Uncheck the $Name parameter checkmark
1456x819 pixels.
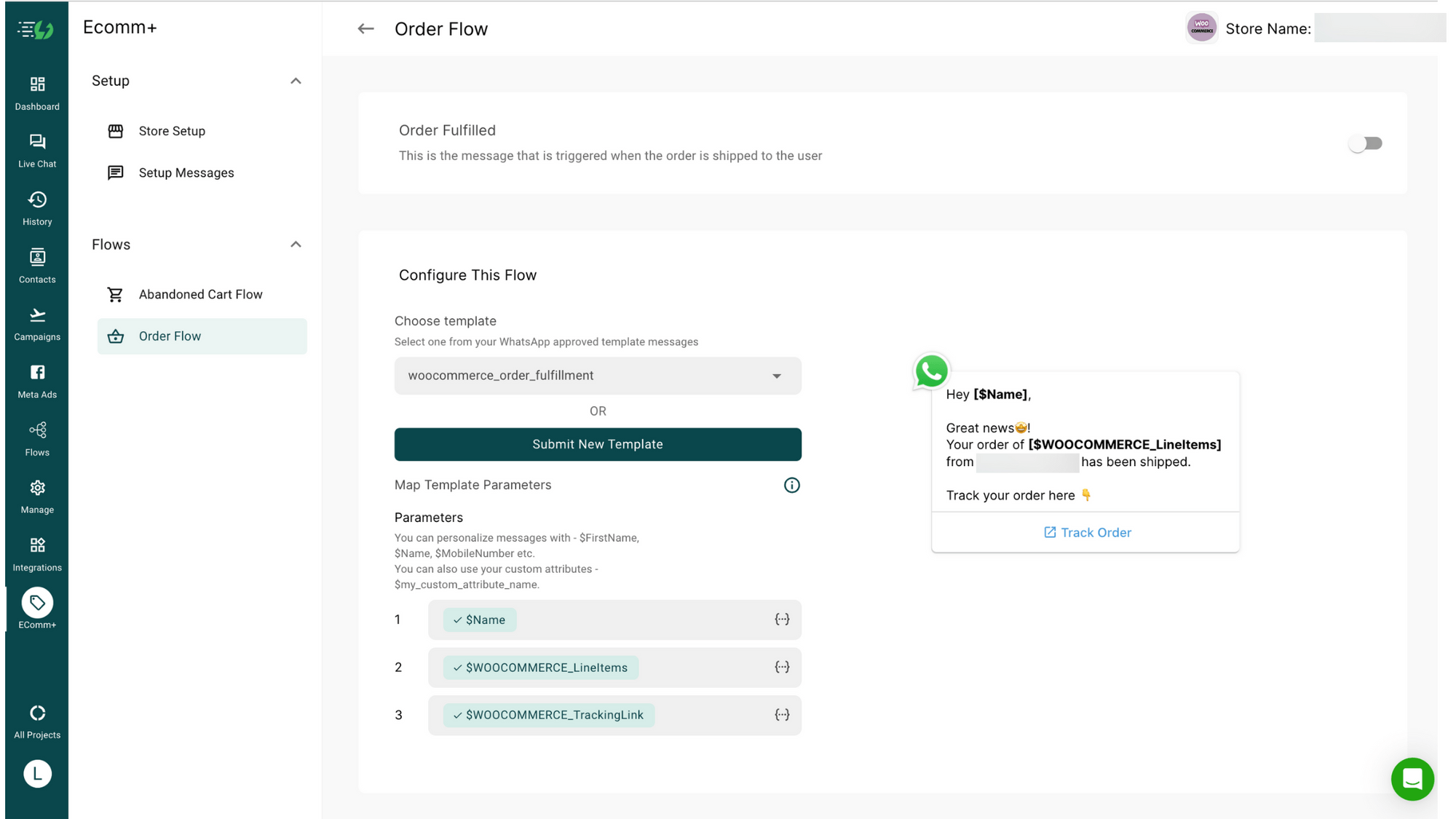456,620
